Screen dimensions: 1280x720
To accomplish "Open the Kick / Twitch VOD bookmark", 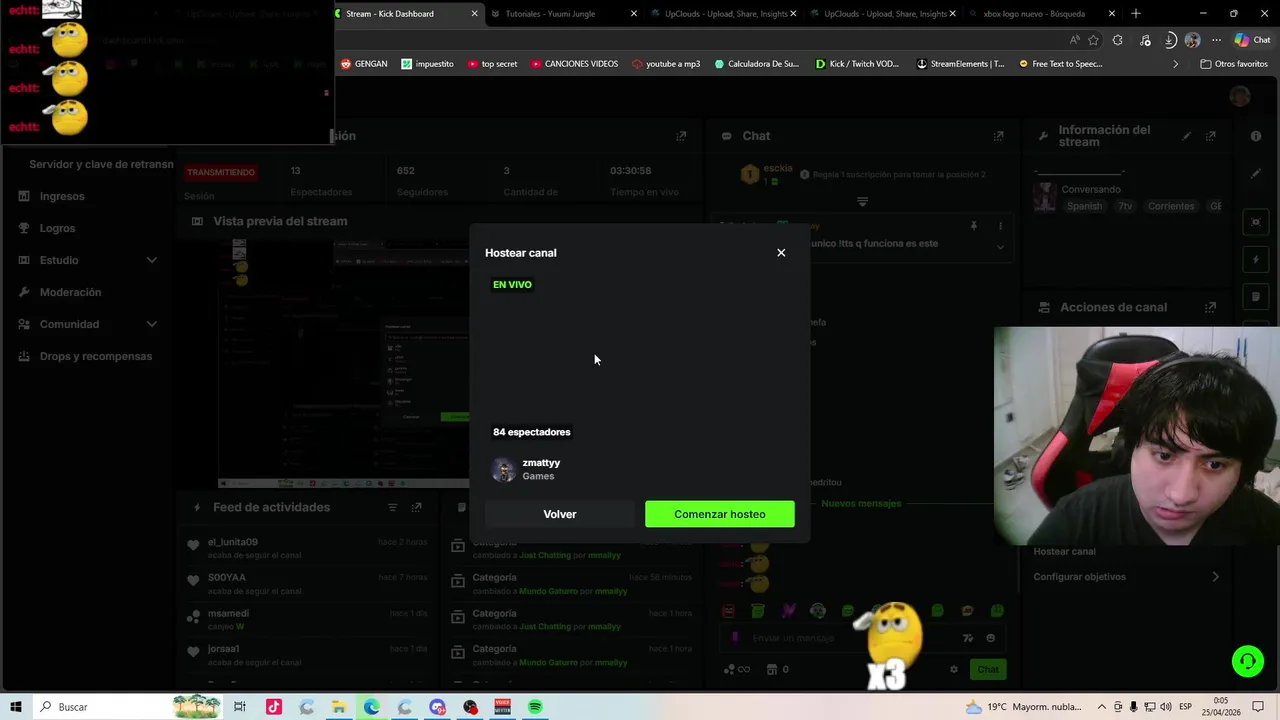I will tap(857, 64).
